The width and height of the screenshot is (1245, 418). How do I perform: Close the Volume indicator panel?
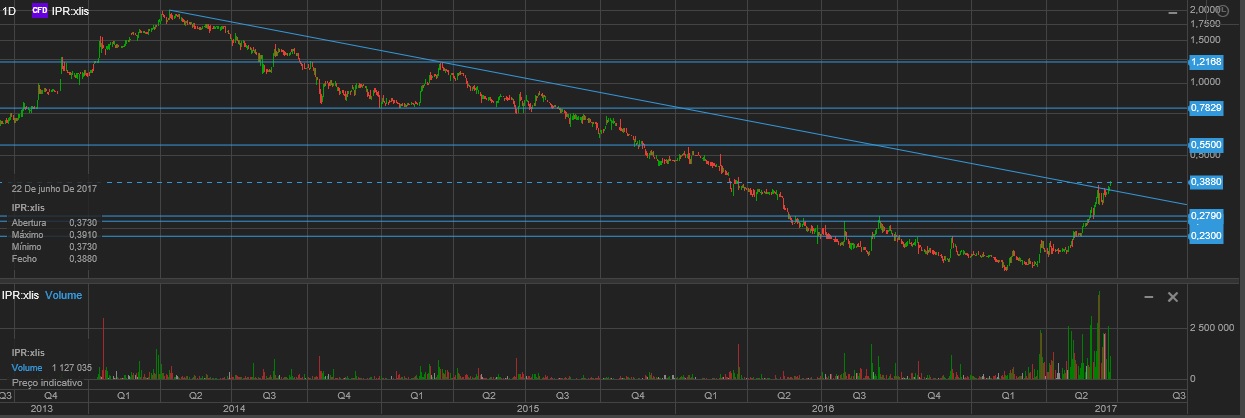pos(1173,297)
